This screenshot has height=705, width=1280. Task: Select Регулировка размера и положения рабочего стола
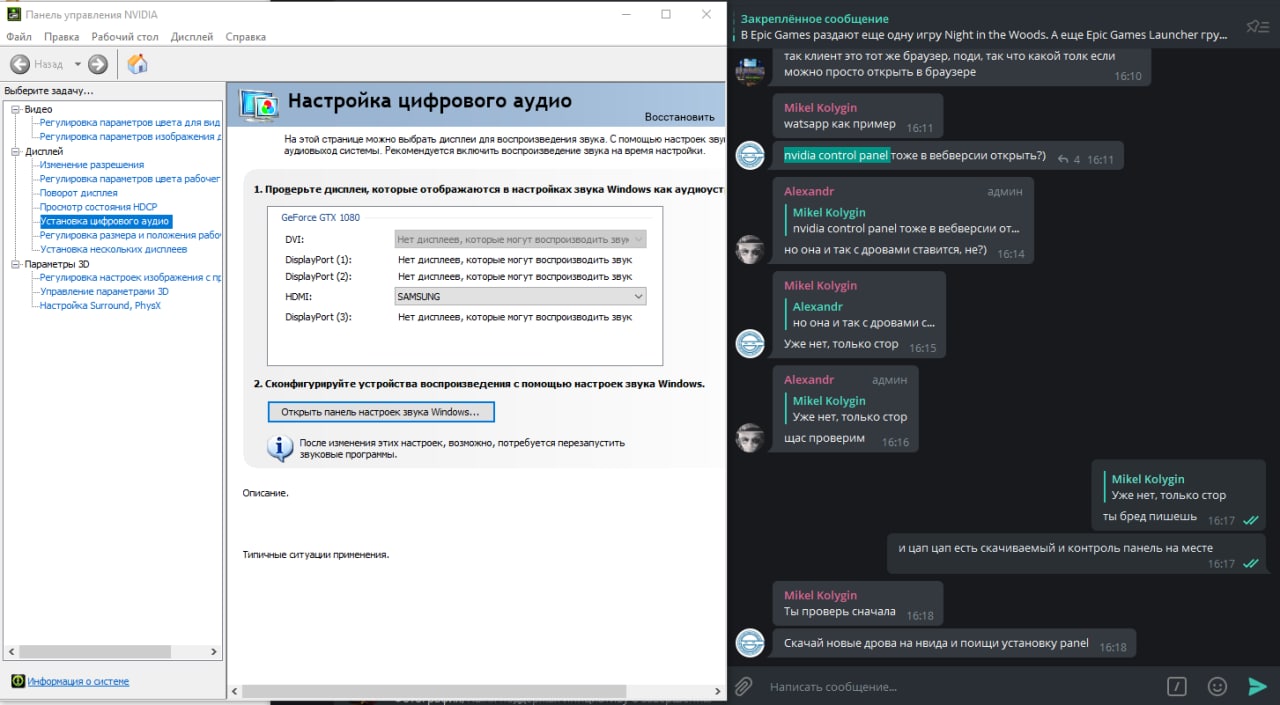(x=130, y=235)
